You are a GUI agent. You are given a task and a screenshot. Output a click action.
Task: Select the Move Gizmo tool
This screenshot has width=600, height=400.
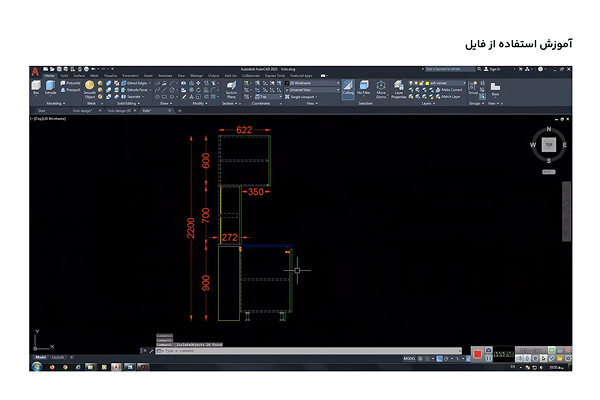tap(381, 89)
